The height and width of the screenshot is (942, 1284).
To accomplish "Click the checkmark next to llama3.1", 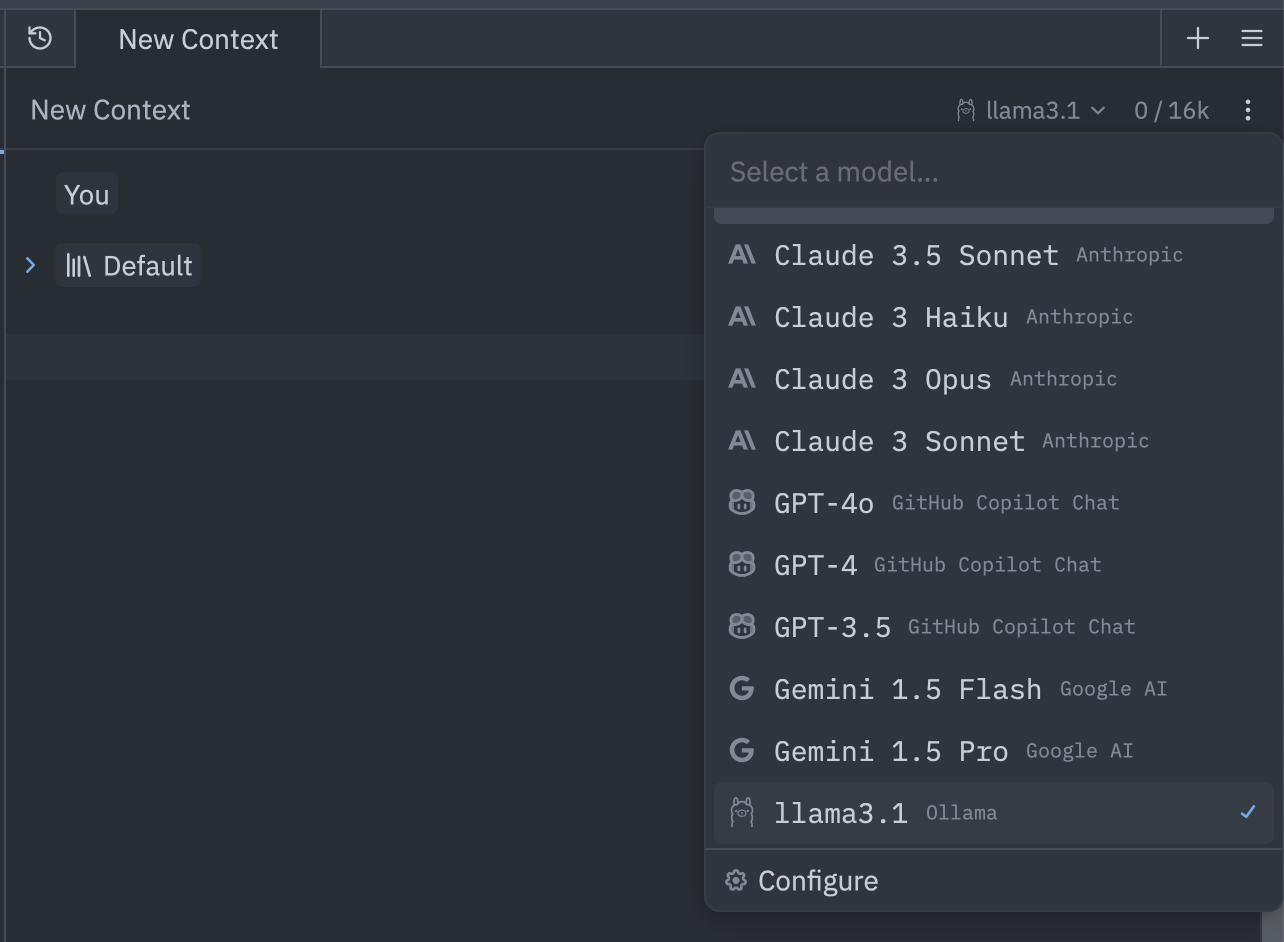I will coord(1247,813).
